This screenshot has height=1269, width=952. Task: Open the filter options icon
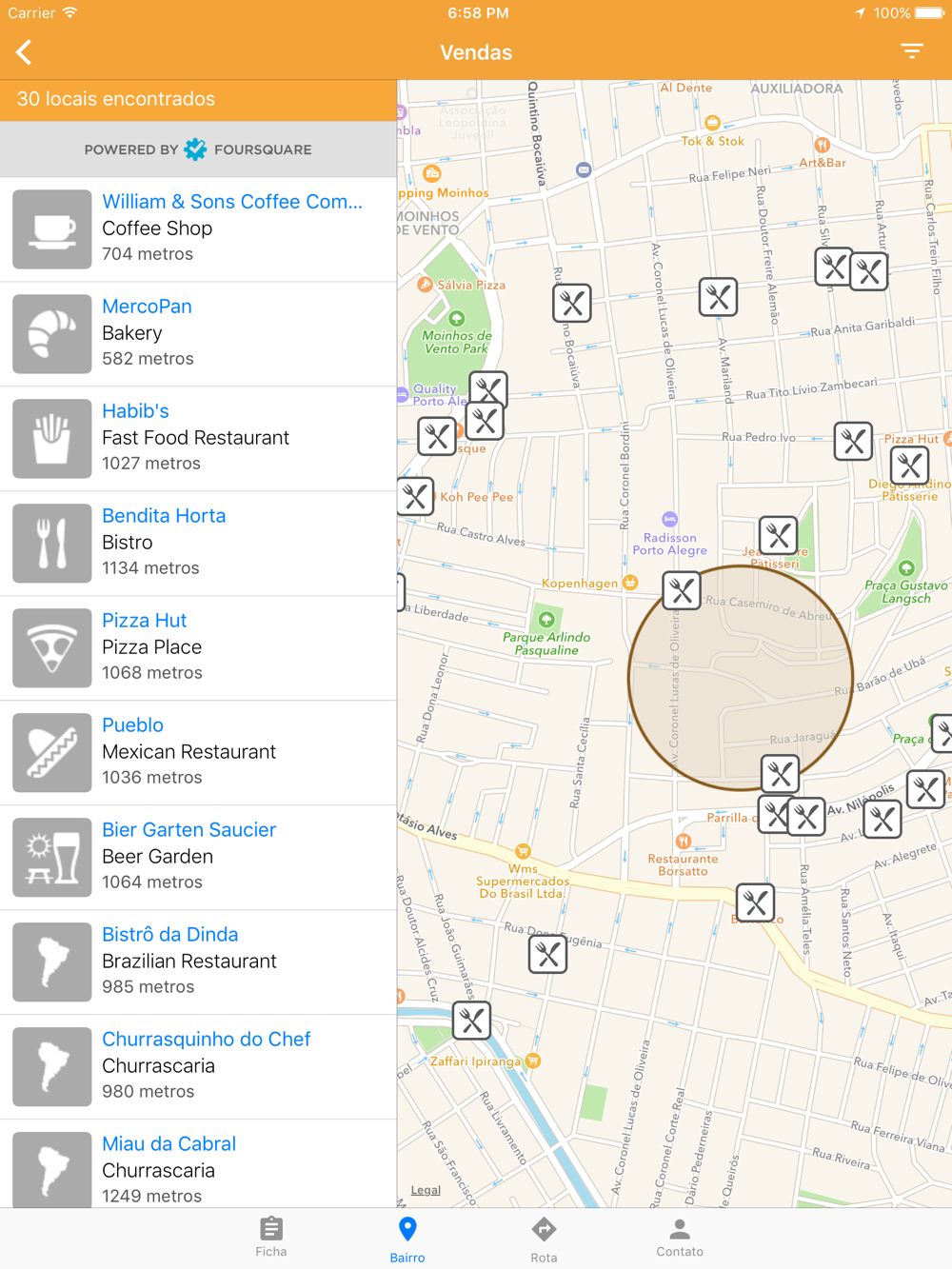(x=912, y=51)
